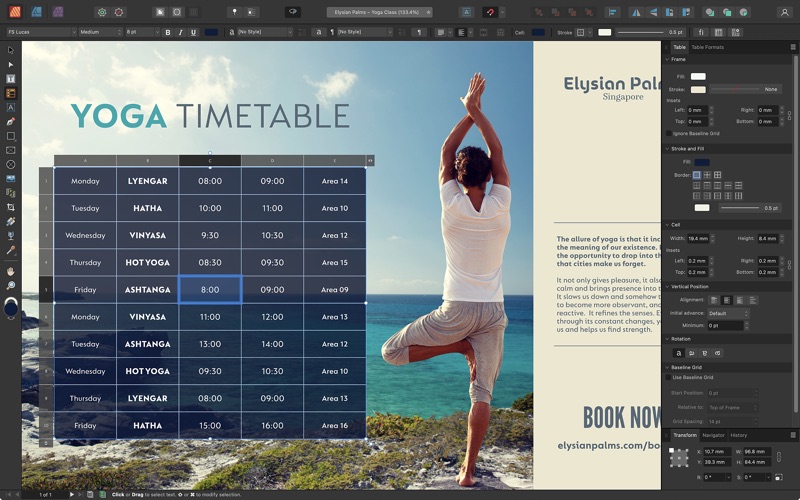Click the 8:00 cell in Friday row
The image size is (800, 500).
point(210,290)
